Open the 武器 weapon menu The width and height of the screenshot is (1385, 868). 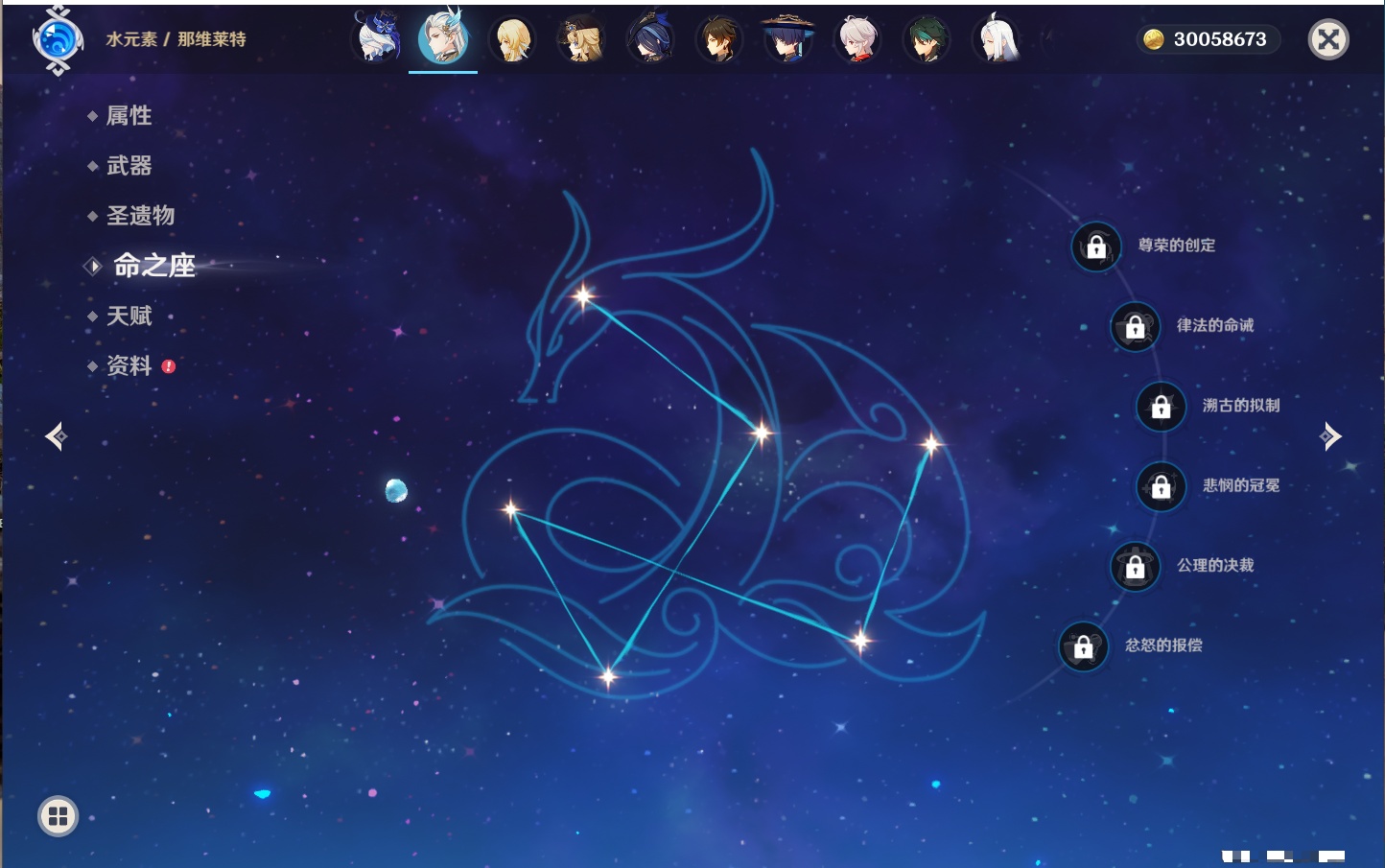[x=129, y=166]
